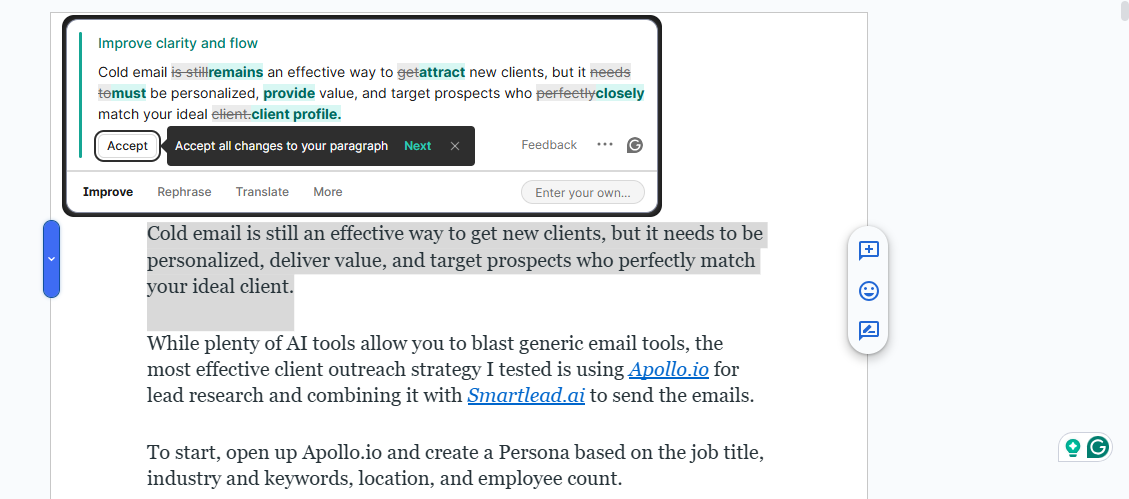Expand the blue side panel chevron
Image resolution: width=1129 pixels, height=499 pixels.
[51, 259]
